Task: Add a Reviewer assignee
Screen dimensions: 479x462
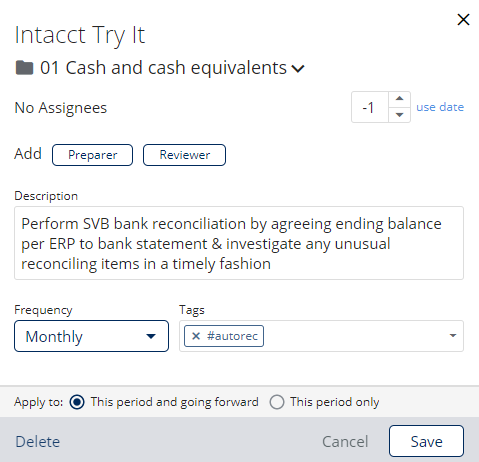Action: pyautogui.click(x=184, y=155)
